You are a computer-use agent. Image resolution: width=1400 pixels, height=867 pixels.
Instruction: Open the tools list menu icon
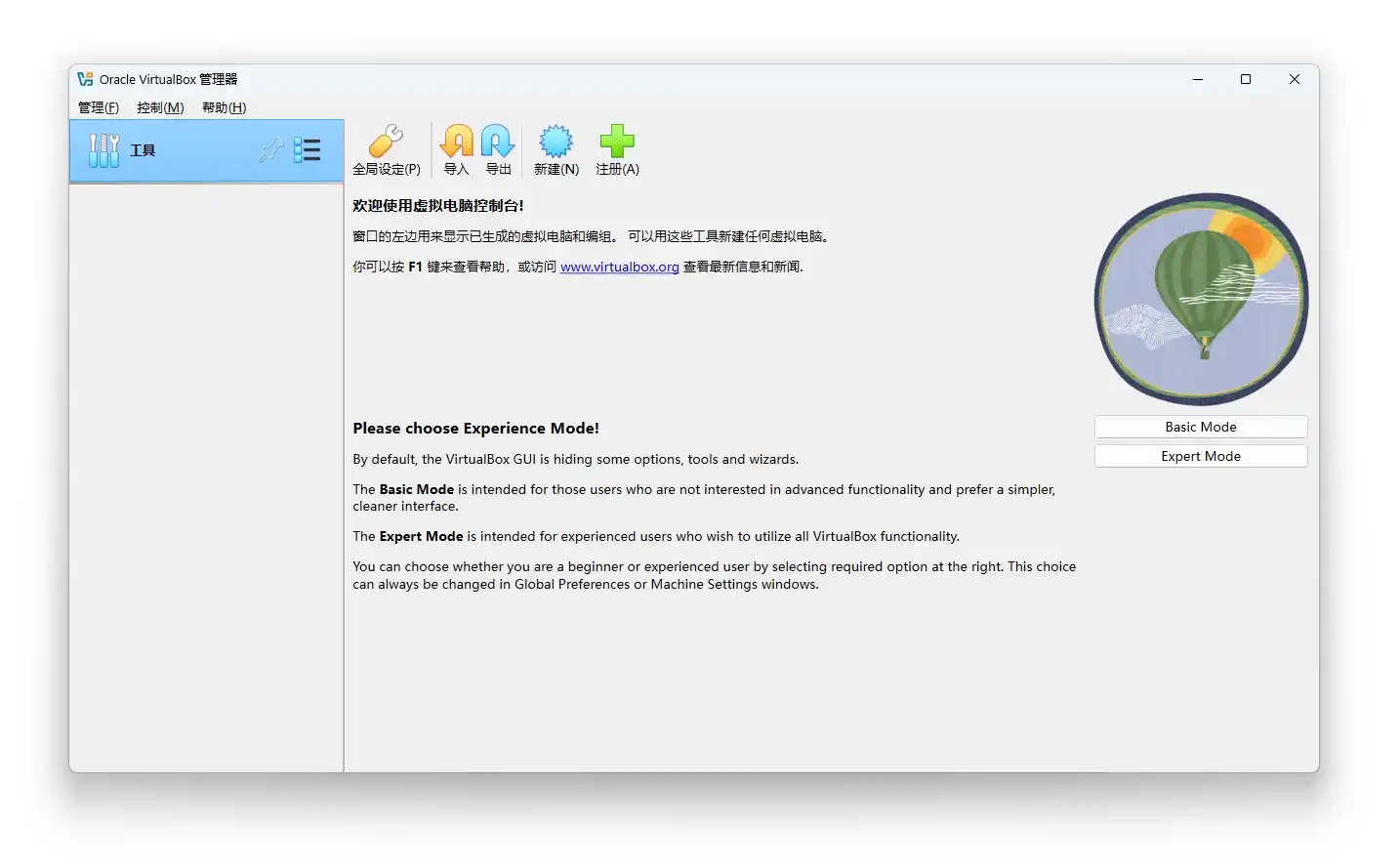click(308, 149)
